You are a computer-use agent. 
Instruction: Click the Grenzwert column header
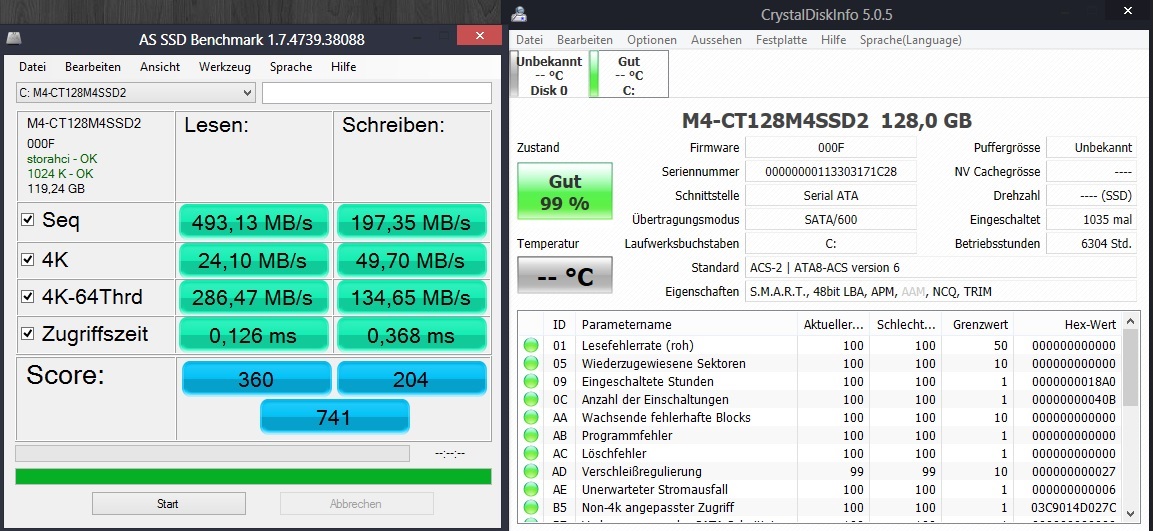[x=977, y=324]
